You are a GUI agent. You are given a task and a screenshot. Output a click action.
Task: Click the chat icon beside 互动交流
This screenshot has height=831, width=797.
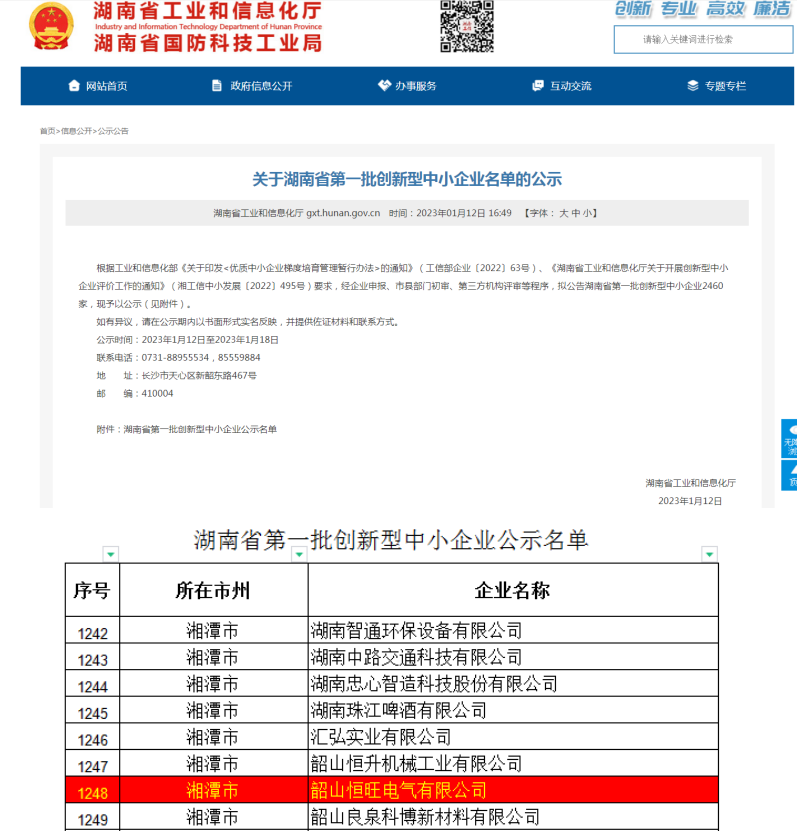pyautogui.click(x=538, y=86)
